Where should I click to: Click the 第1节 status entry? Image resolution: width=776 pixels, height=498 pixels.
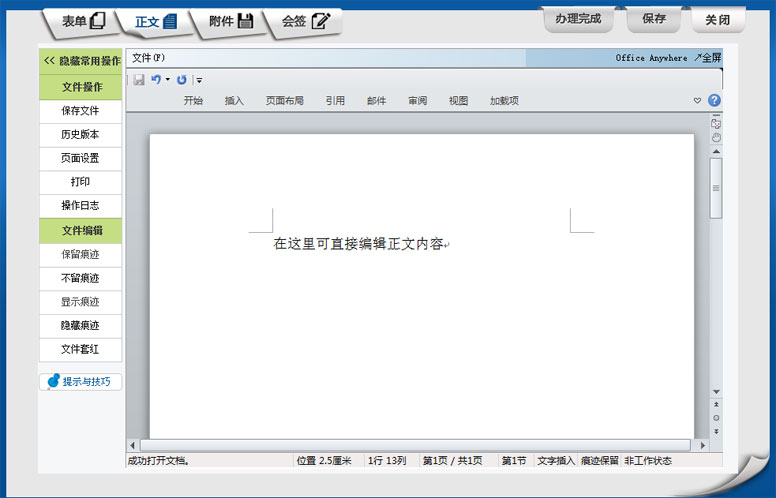pyautogui.click(x=514, y=461)
